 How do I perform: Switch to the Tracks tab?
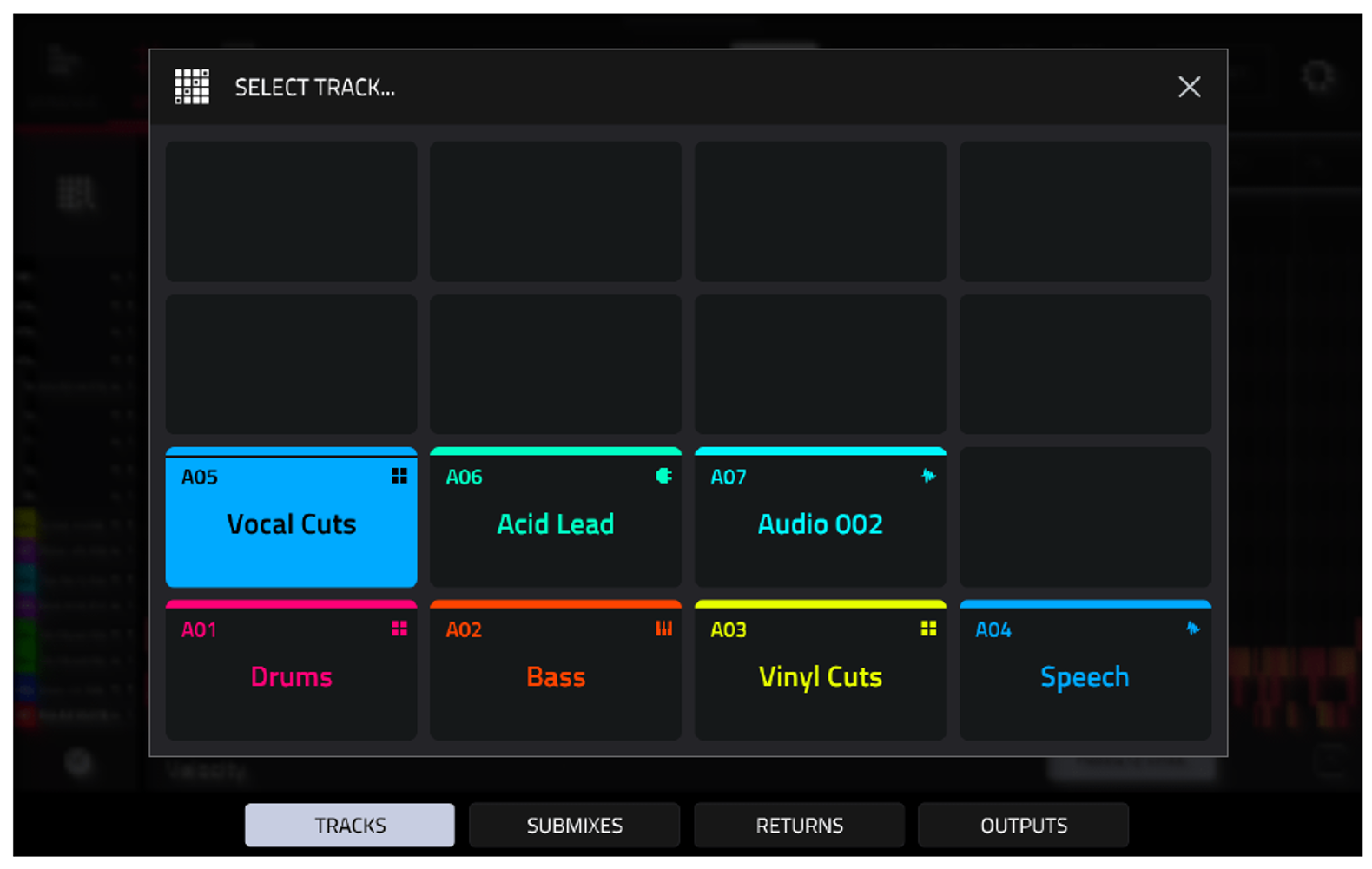[x=350, y=825]
